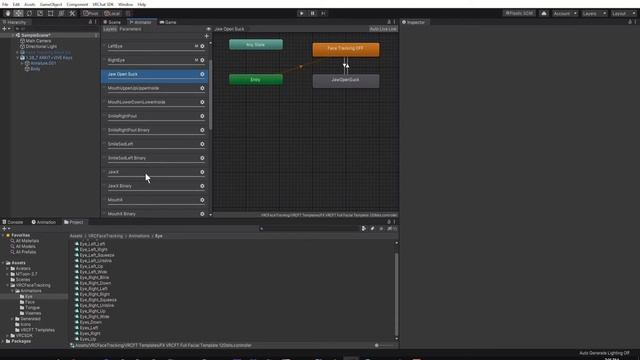Open SmileSadLeft layer settings gear
This screenshot has width=640, height=360.
click(202, 144)
